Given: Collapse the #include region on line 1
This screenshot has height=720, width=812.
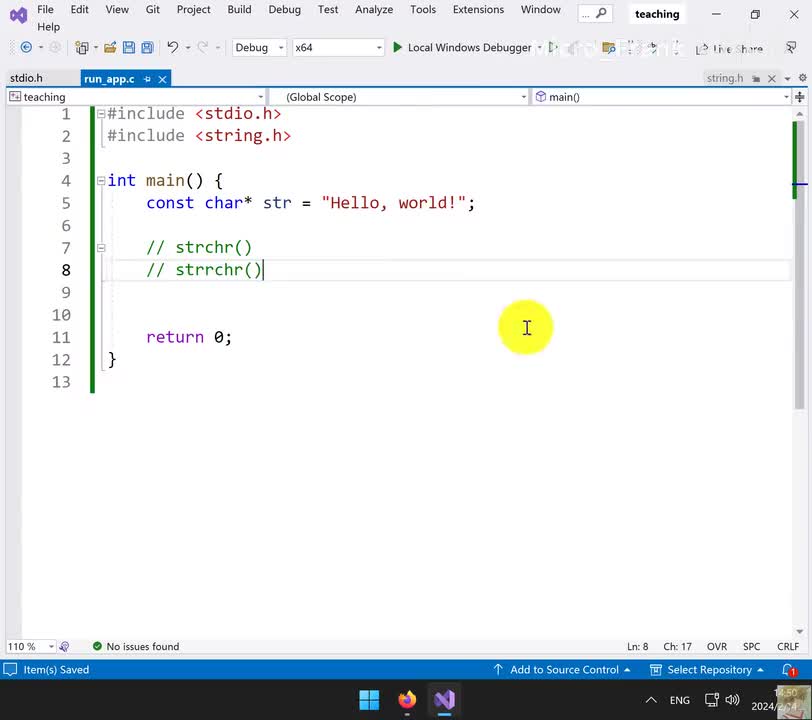Looking at the screenshot, I should pyautogui.click(x=100, y=114).
